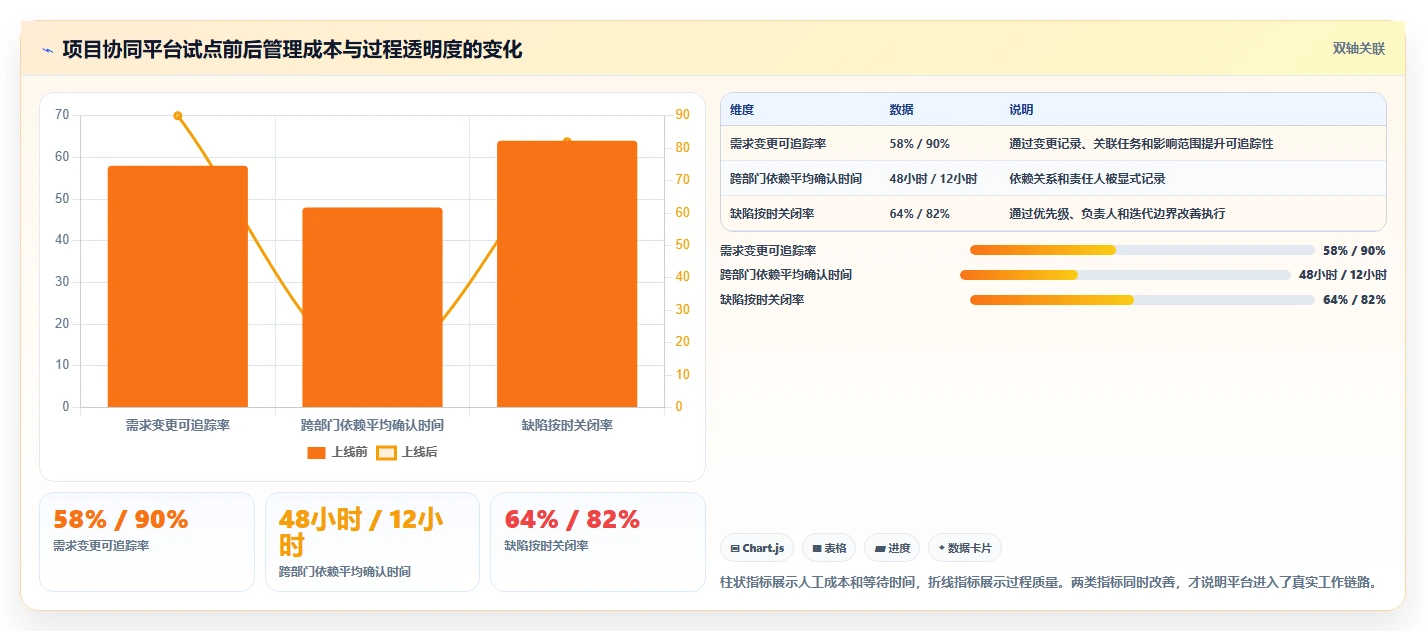1426x631 pixels.
Task: Click x-axis label 需求变更可追踪率
Action: pyautogui.click(x=178, y=425)
